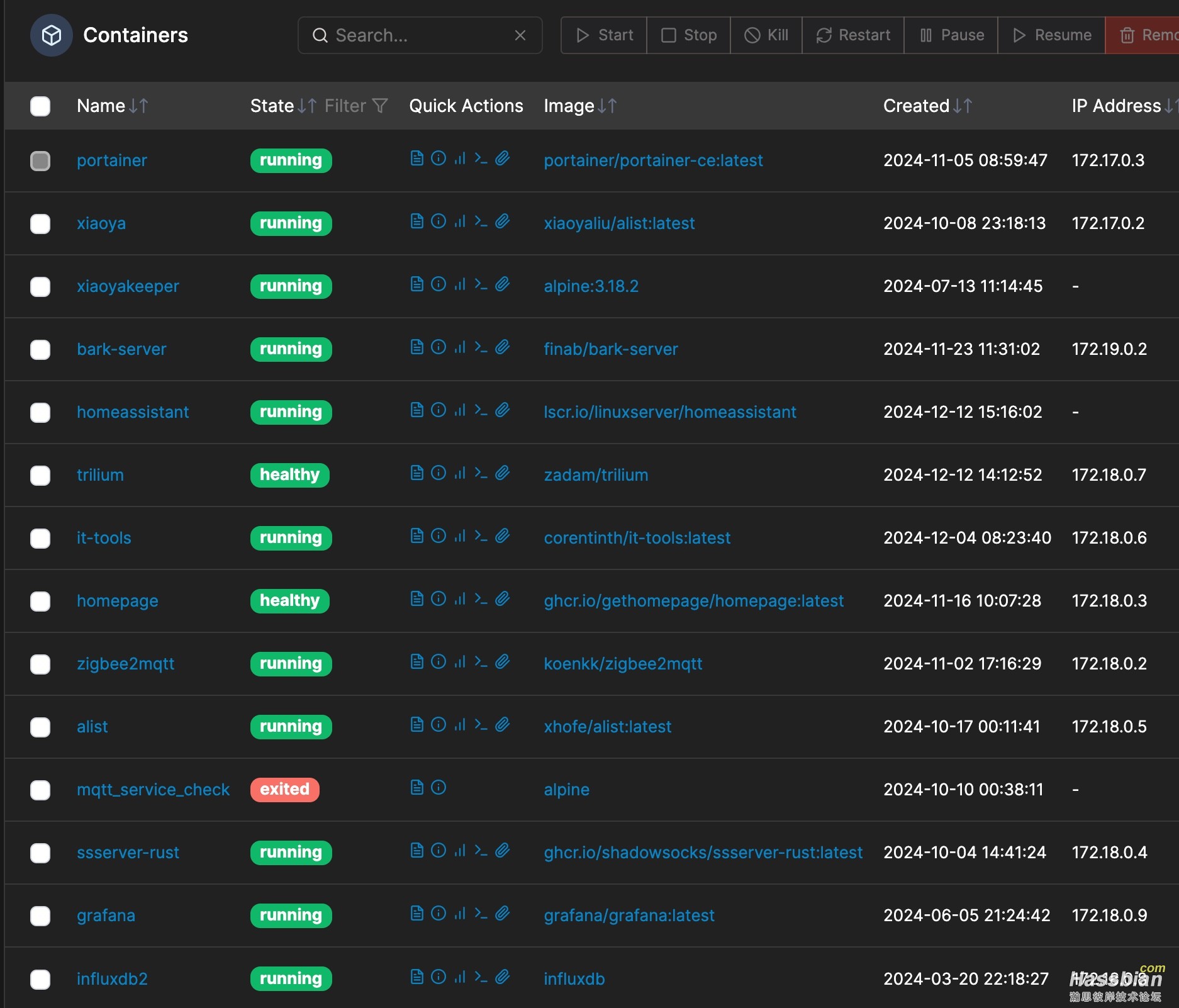Open the finab/bark-server image link

point(611,349)
